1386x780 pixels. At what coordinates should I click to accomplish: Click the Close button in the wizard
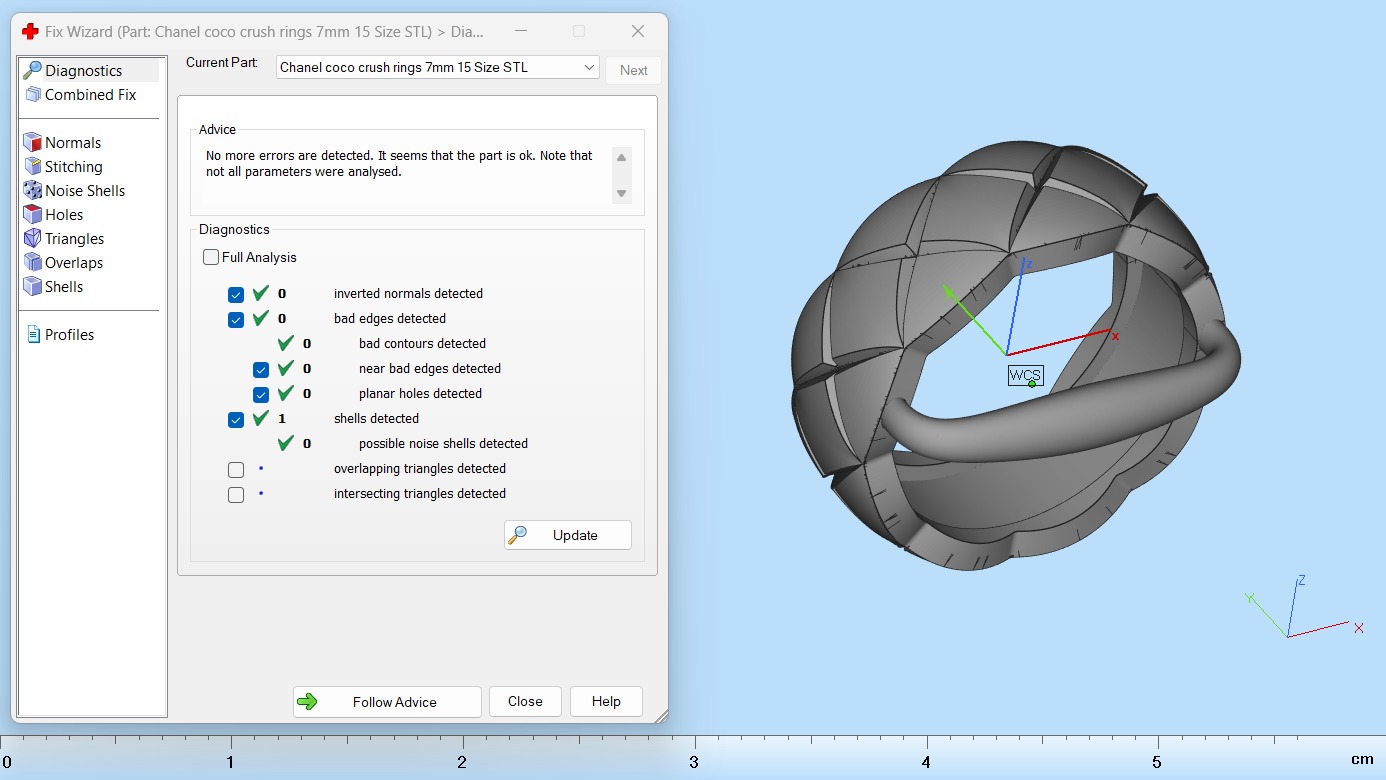(x=525, y=702)
